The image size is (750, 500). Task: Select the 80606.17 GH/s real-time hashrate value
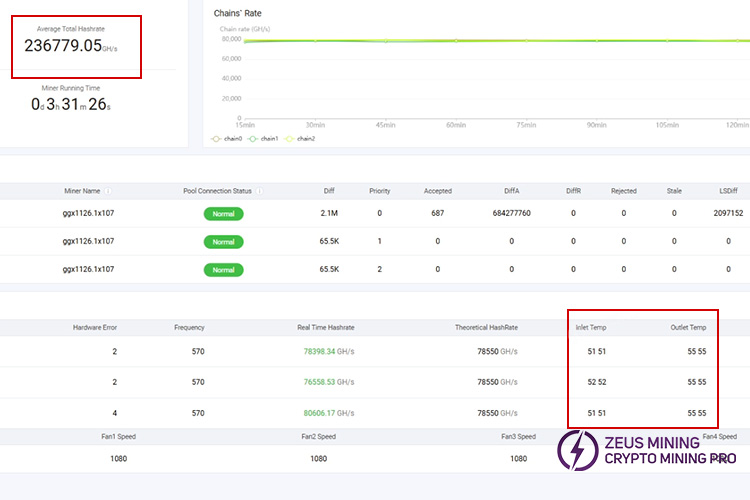328,412
